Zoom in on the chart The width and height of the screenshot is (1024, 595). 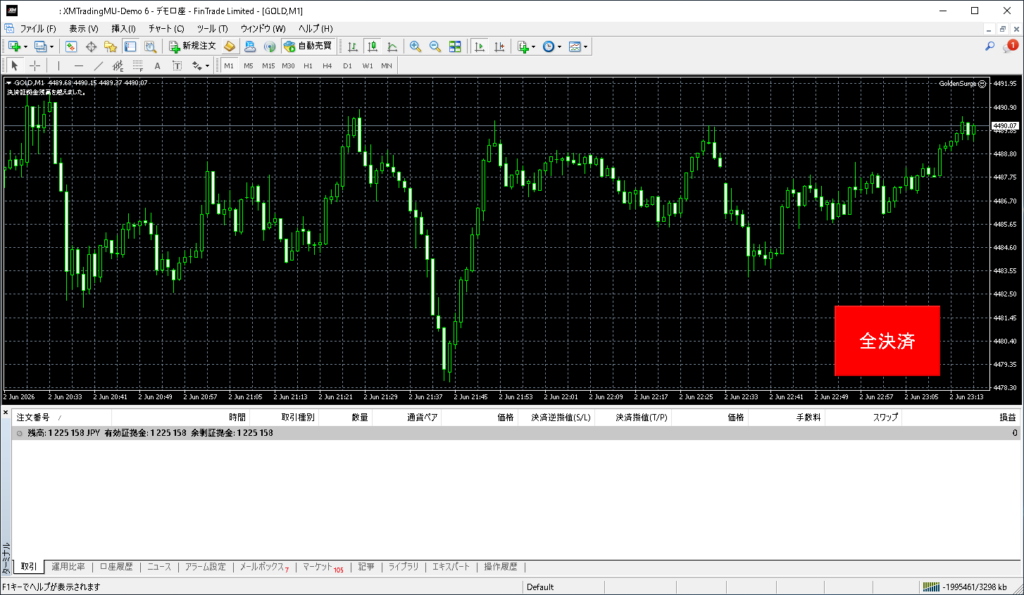point(415,46)
